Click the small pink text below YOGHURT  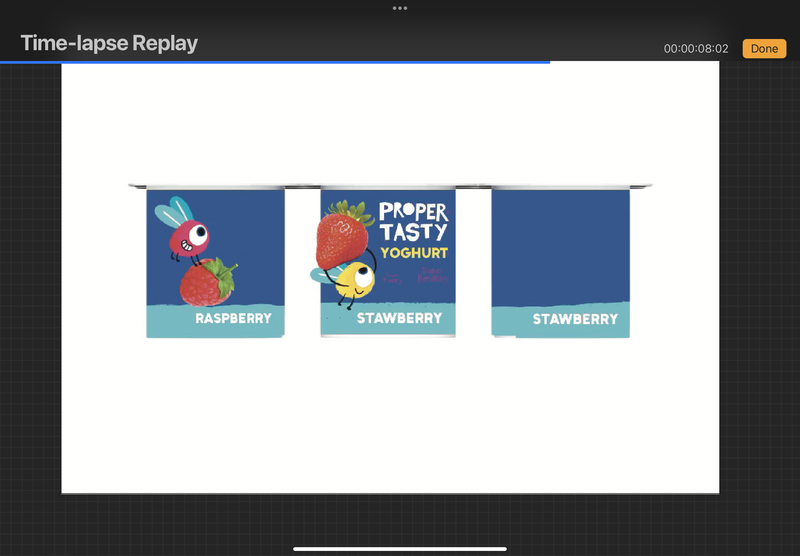pyautogui.click(x=432, y=273)
